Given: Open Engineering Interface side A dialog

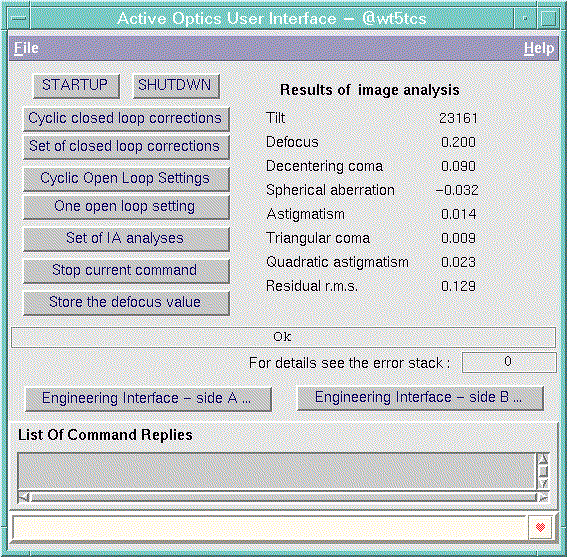Looking at the screenshot, I should click(148, 399).
